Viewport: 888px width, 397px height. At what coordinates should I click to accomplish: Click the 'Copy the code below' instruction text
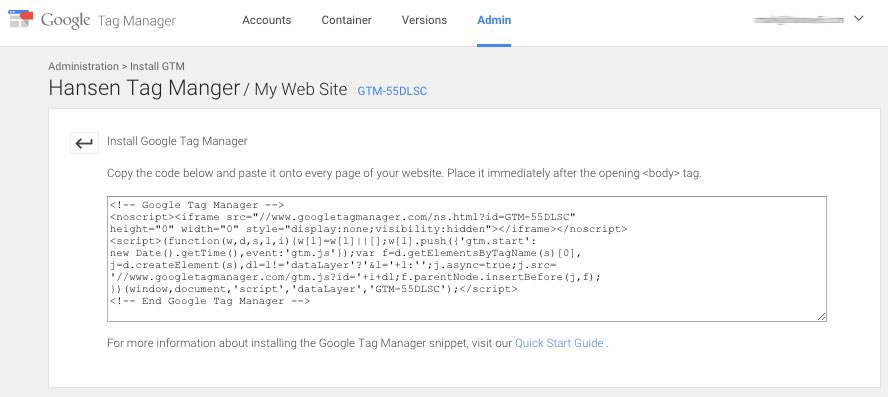point(404,173)
